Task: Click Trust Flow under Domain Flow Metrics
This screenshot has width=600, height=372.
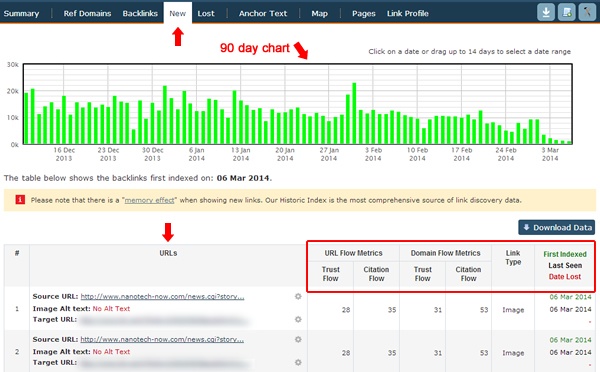Action: tap(422, 274)
